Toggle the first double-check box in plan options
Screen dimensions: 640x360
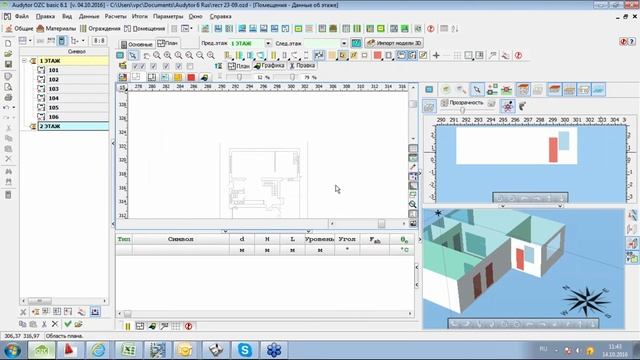pyautogui.click(x=138, y=66)
